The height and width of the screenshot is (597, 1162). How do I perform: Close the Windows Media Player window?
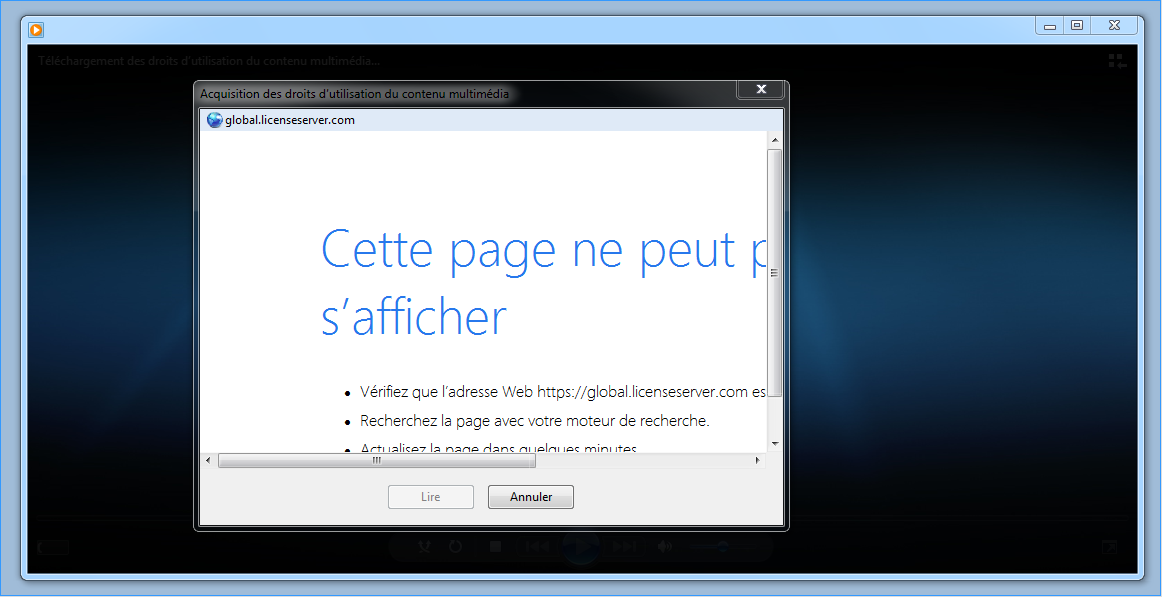tap(1114, 26)
